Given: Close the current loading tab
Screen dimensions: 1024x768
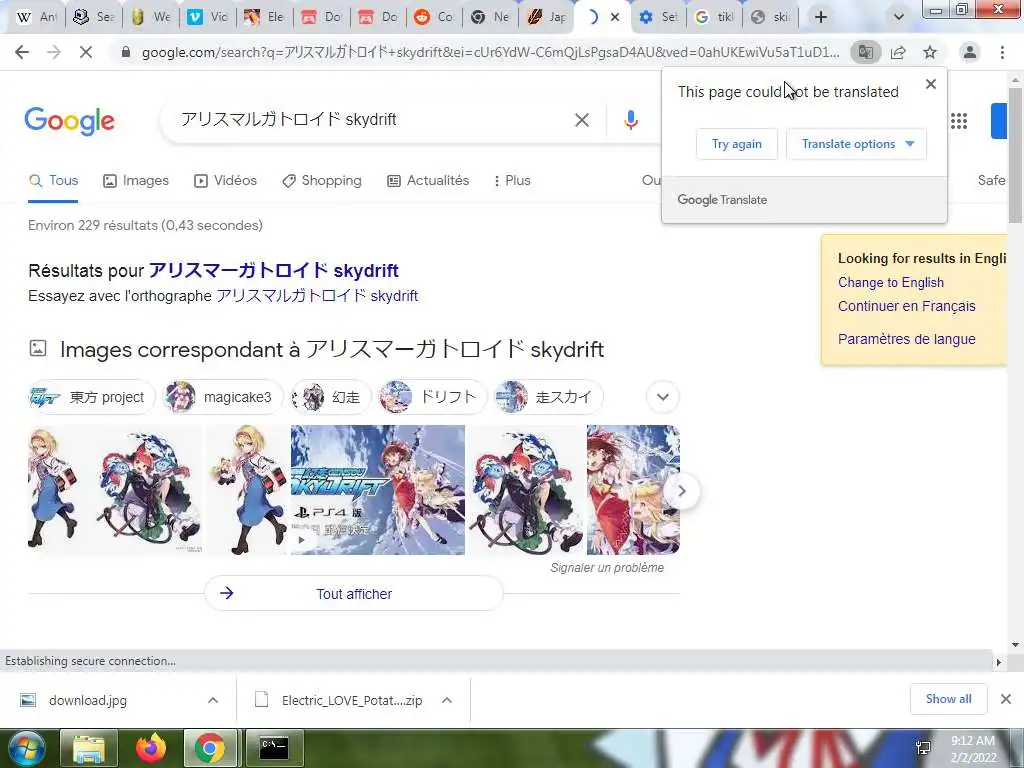Looking at the screenshot, I should [x=615, y=18].
